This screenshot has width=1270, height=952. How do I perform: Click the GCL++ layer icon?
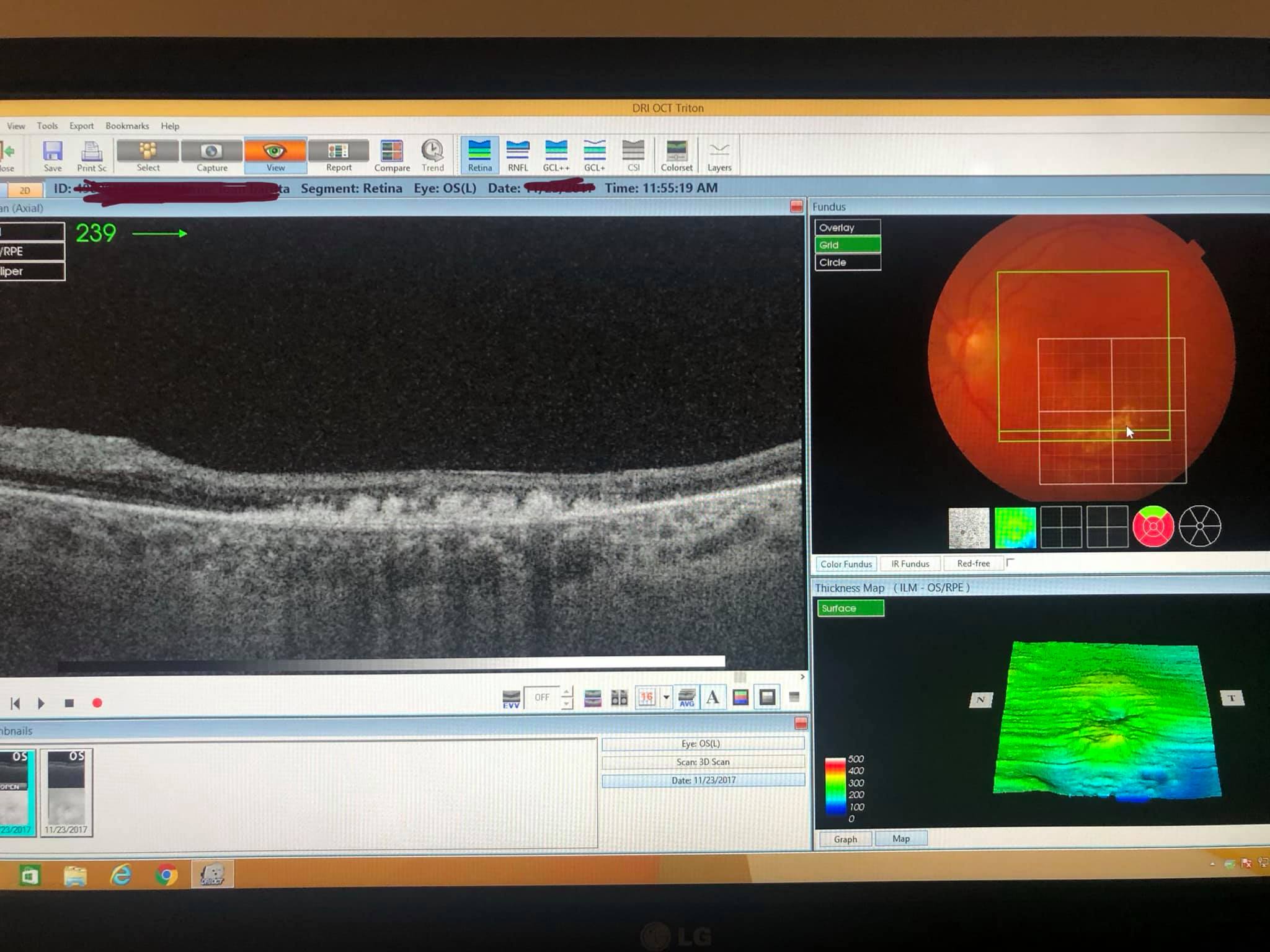pyautogui.click(x=556, y=155)
